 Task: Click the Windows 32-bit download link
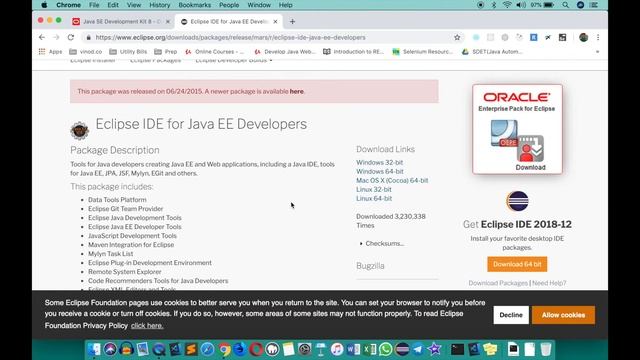(380, 162)
